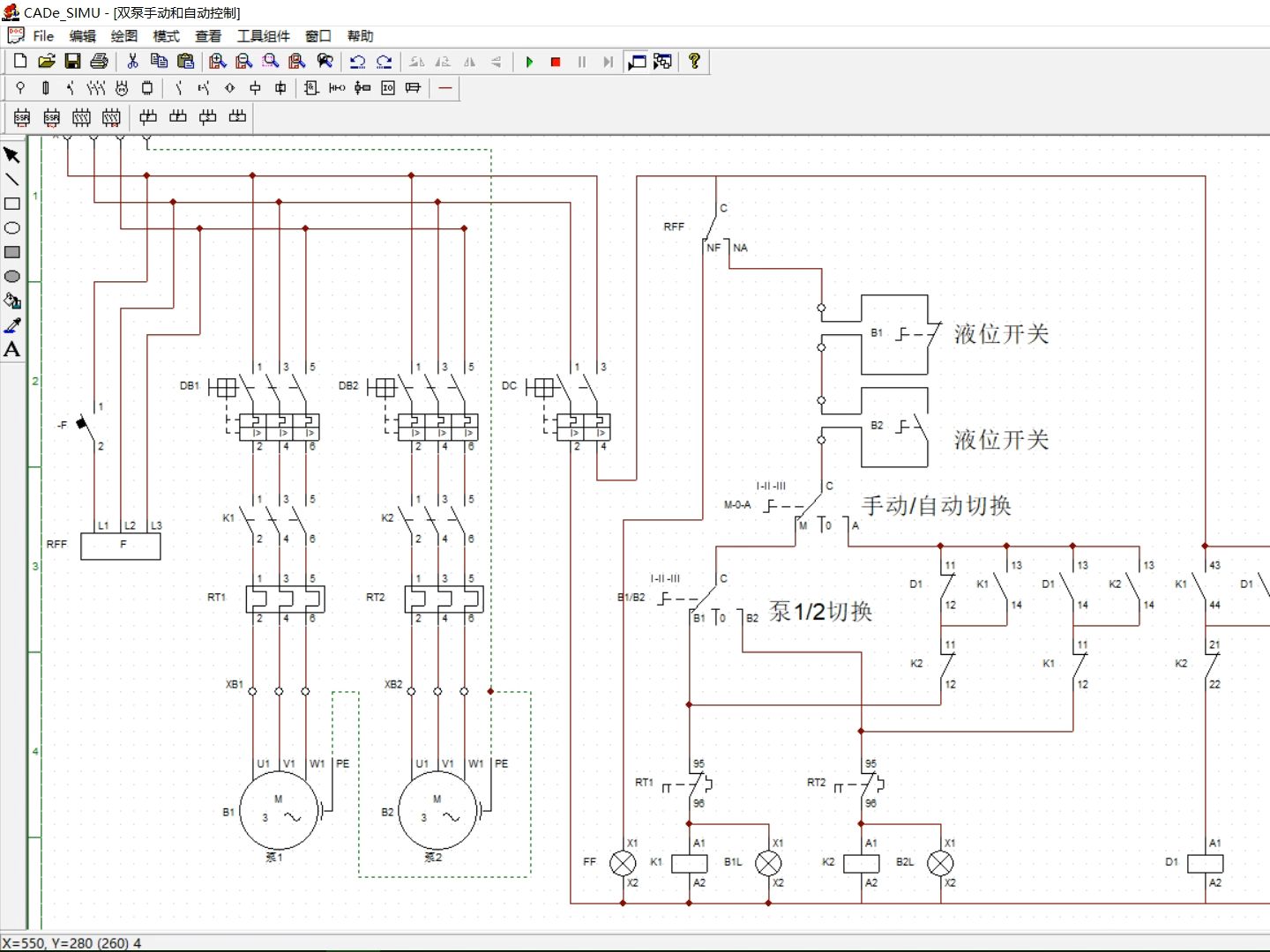Click the horizontal scrollbar at the bottom
1270x952 pixels.
617,928
